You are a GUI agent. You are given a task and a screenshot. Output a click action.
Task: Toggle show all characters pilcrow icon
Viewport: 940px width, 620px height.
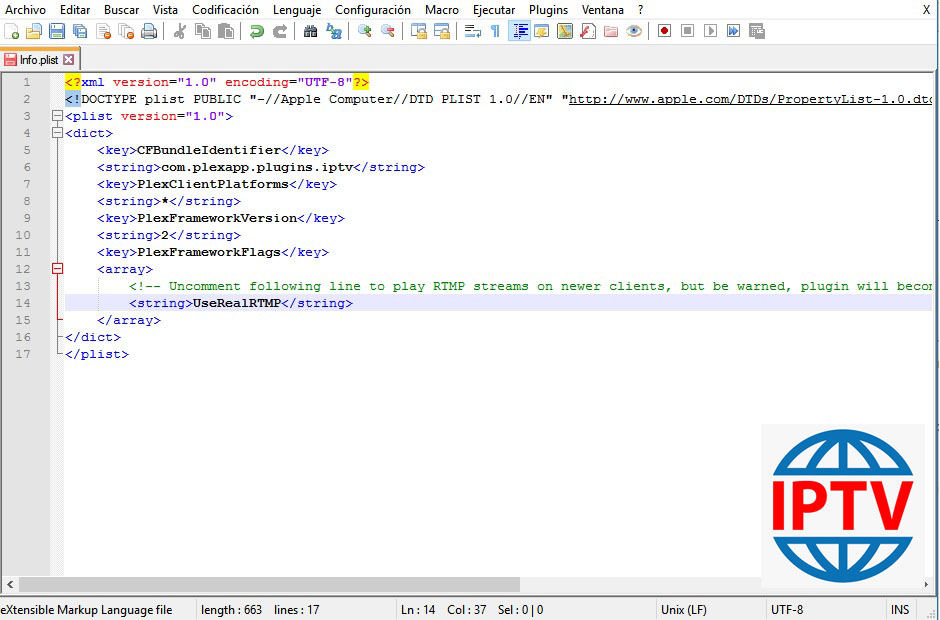(x=495, y=31)
